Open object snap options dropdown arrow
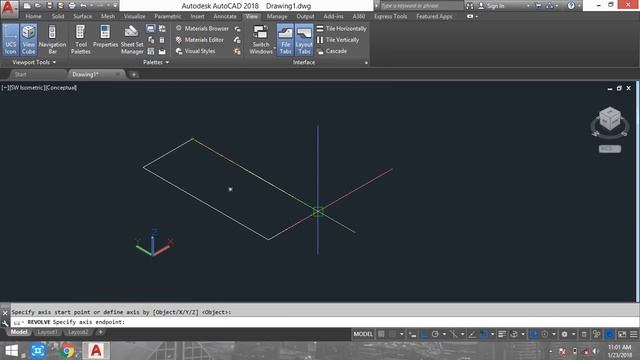Image resolution: width=640 pixels, height=360 pixels. point(492,334)
